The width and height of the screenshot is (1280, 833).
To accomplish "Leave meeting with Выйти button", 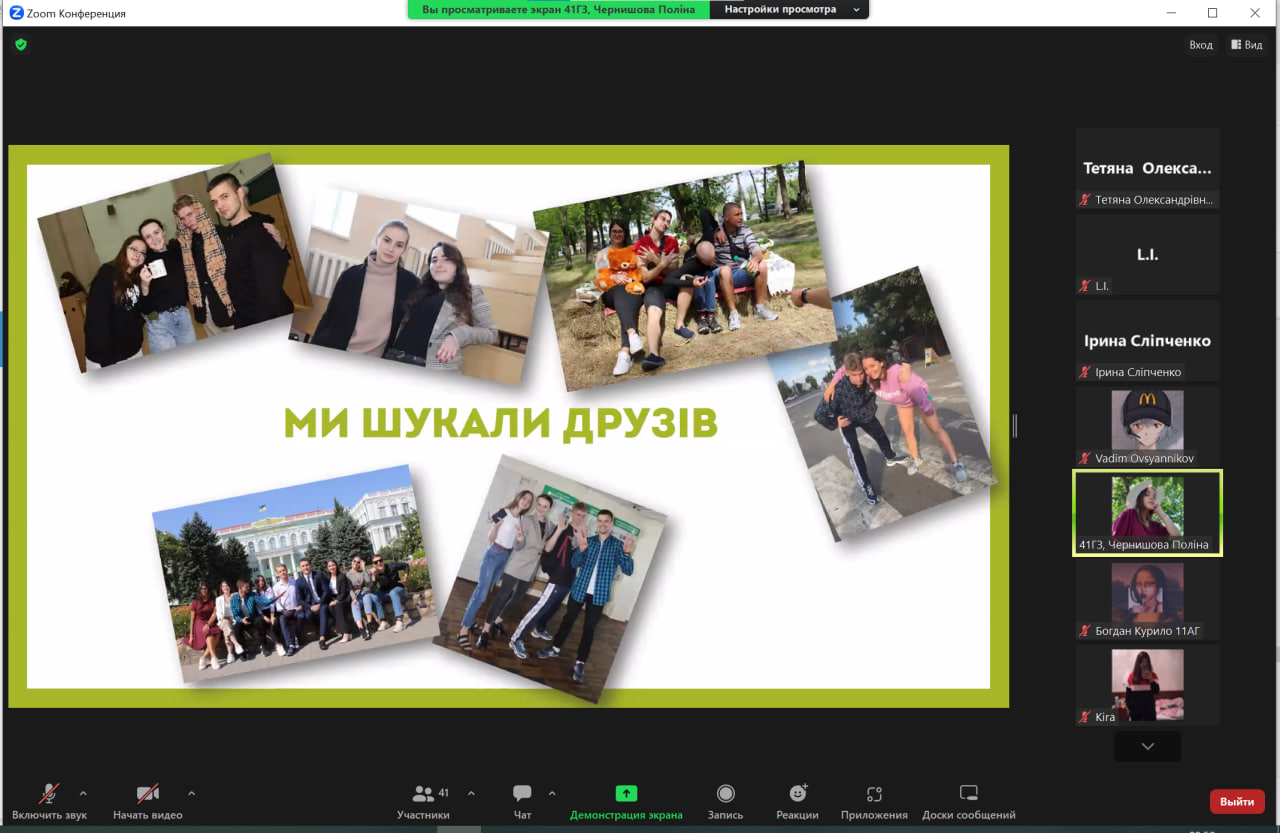I will click(1237, 801).
